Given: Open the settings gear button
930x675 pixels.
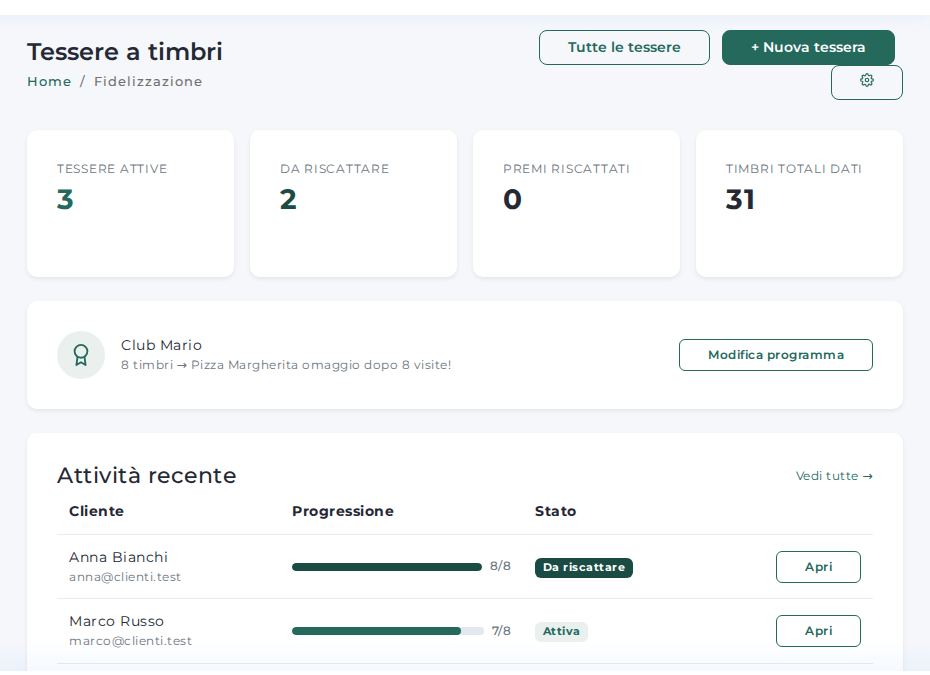Looking at the screenshot, I should (x=867, y=82).
